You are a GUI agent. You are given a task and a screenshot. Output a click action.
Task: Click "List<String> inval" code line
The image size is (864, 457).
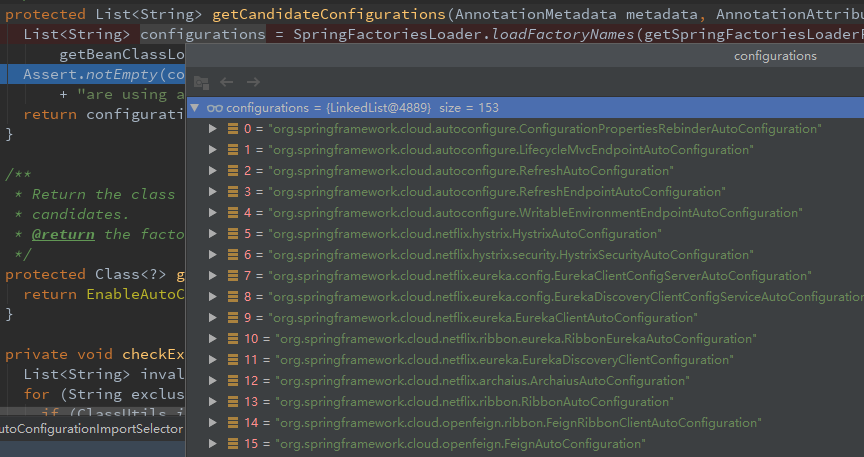[x=104, y=374]
